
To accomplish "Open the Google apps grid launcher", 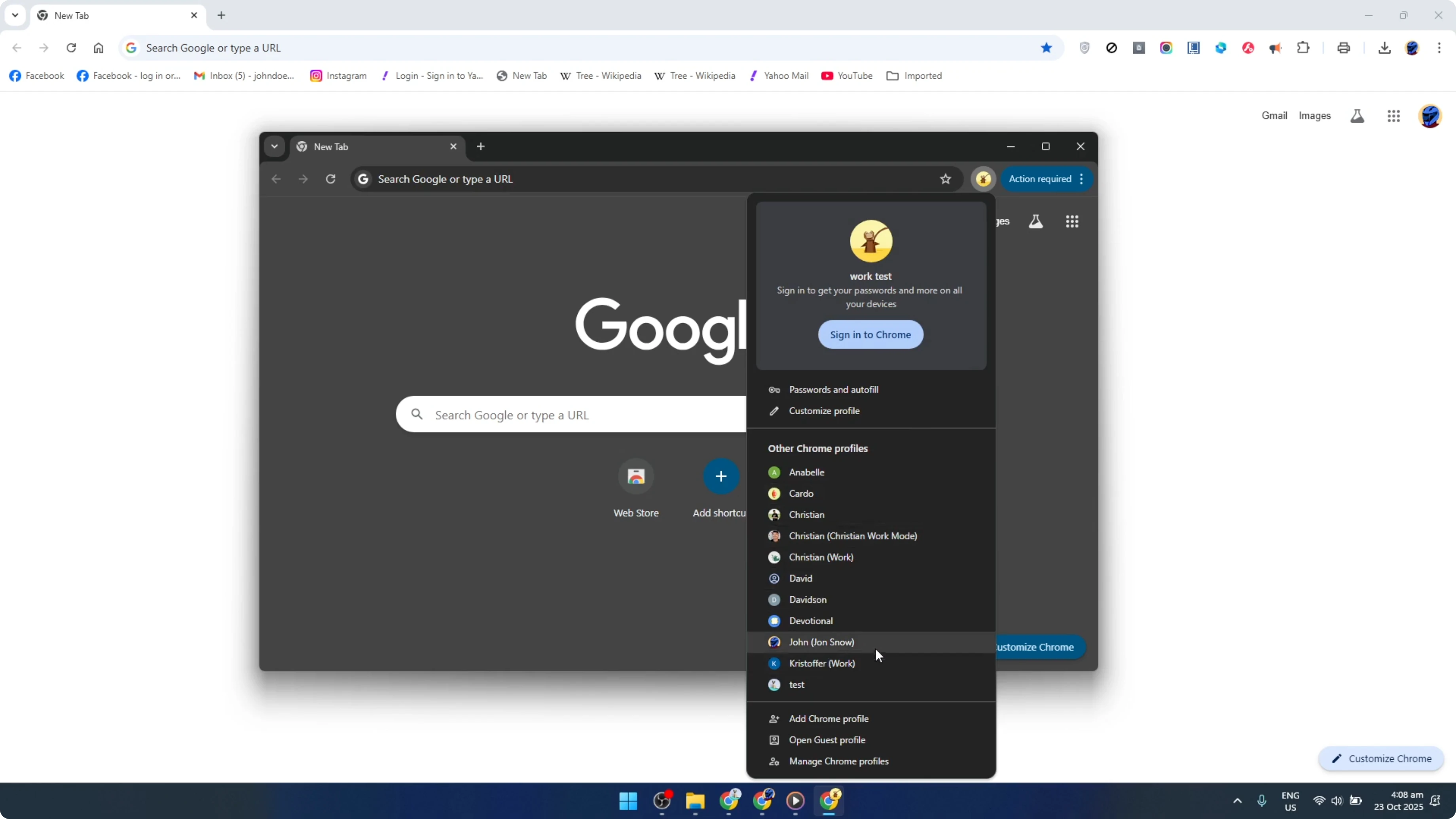I will 1394,115.
